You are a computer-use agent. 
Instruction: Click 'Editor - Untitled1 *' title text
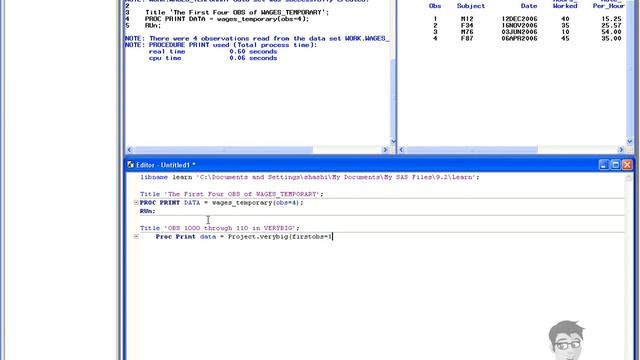[x=166, y=165]
